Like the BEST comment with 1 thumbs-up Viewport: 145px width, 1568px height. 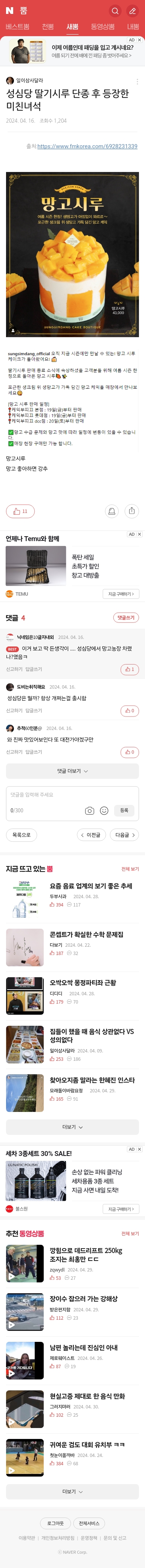click(130, 669)
